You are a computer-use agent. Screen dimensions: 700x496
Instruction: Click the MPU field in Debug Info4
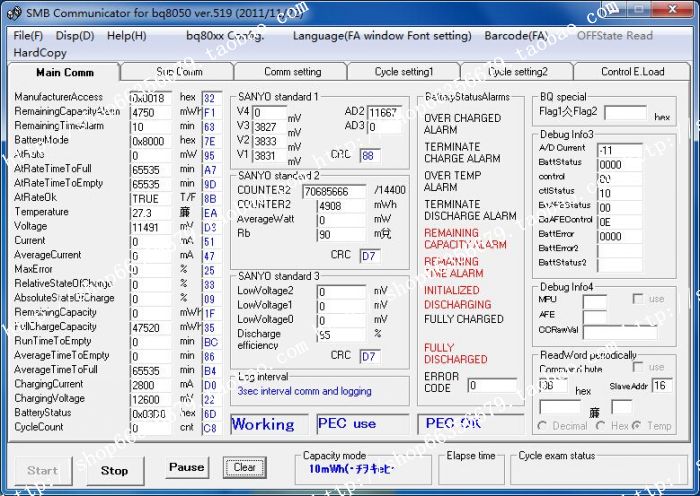tap(595, 302)
